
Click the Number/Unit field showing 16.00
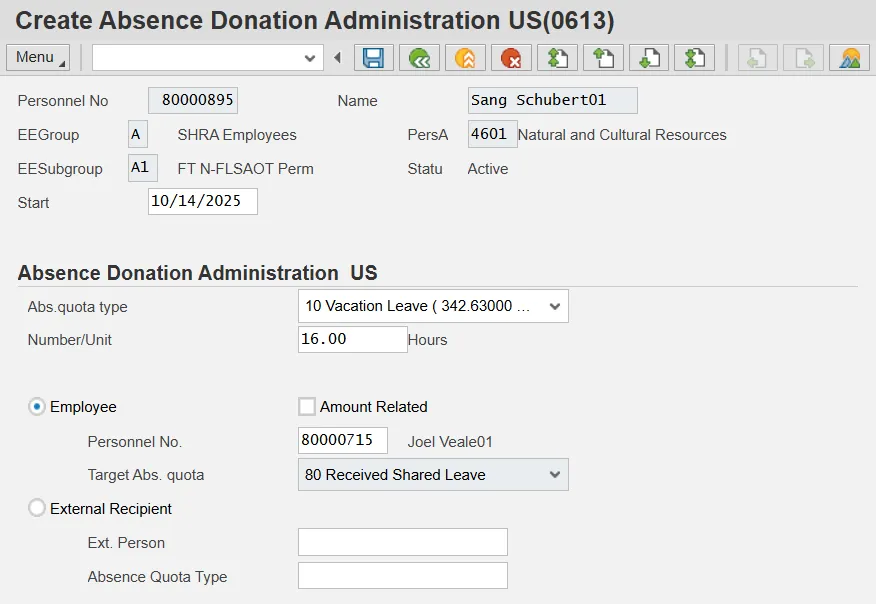[x=352, y=340]
